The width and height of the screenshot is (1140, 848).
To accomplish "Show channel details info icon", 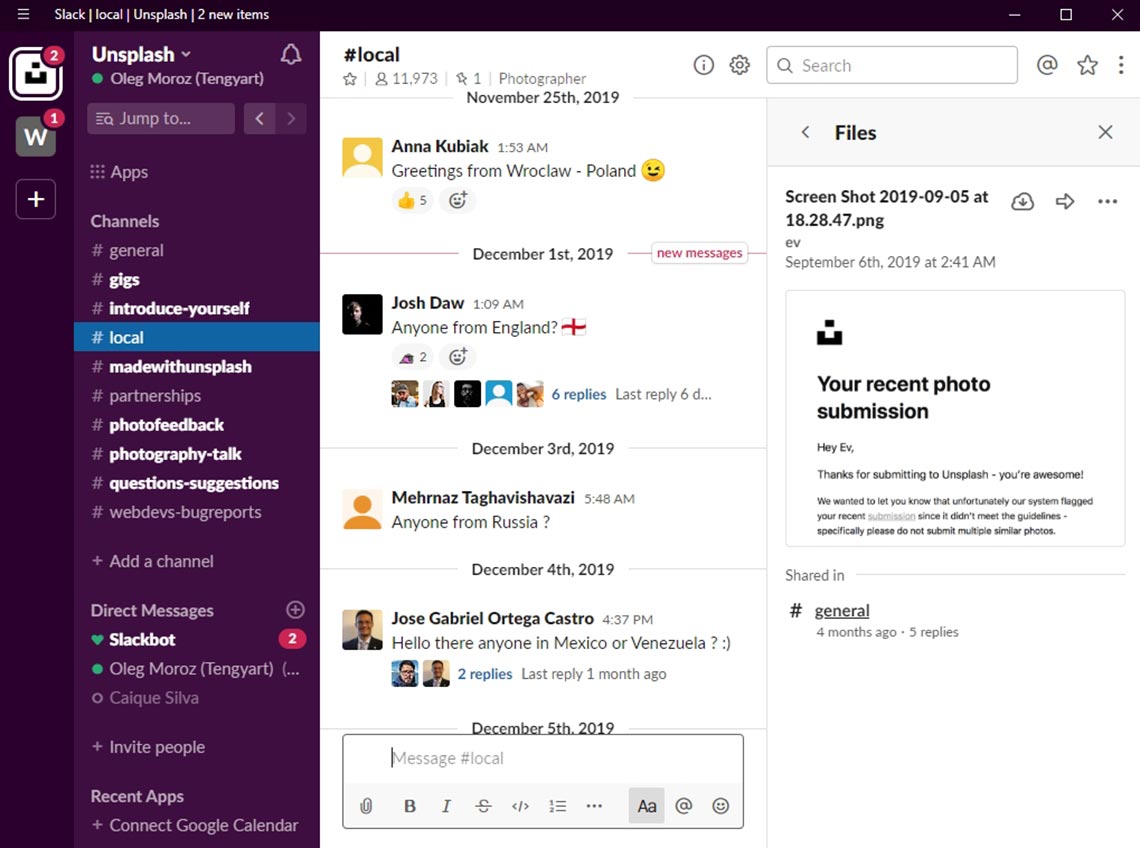I will [x=703, y=65].
